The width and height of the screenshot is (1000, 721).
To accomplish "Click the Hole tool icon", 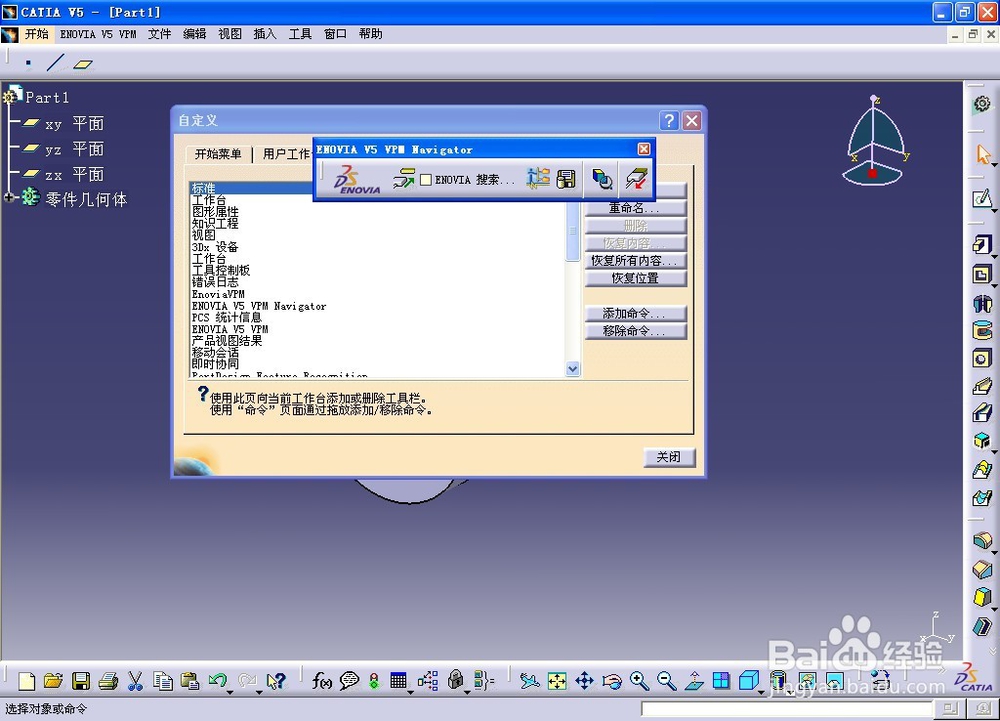I will coord(982,358).
